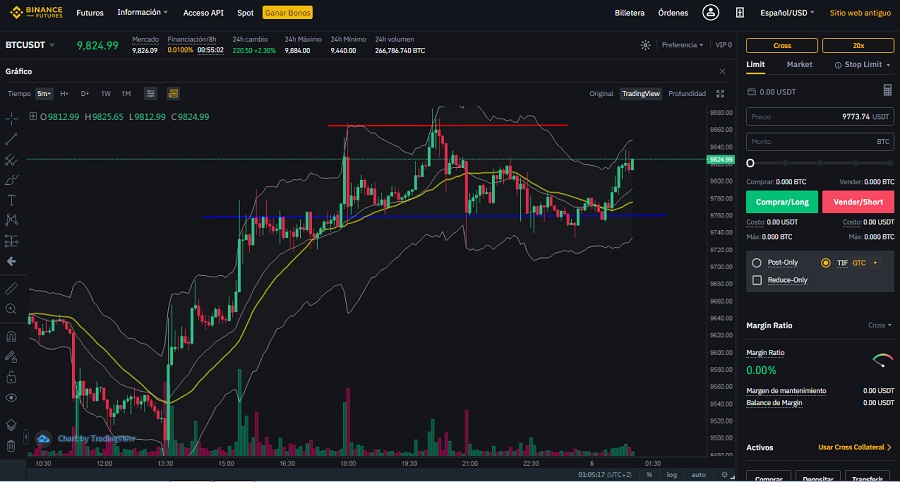The width and height of the screenshot is (900, 482).
Task: Click the Comprar/Long button
Action: (x=782, y=201)
